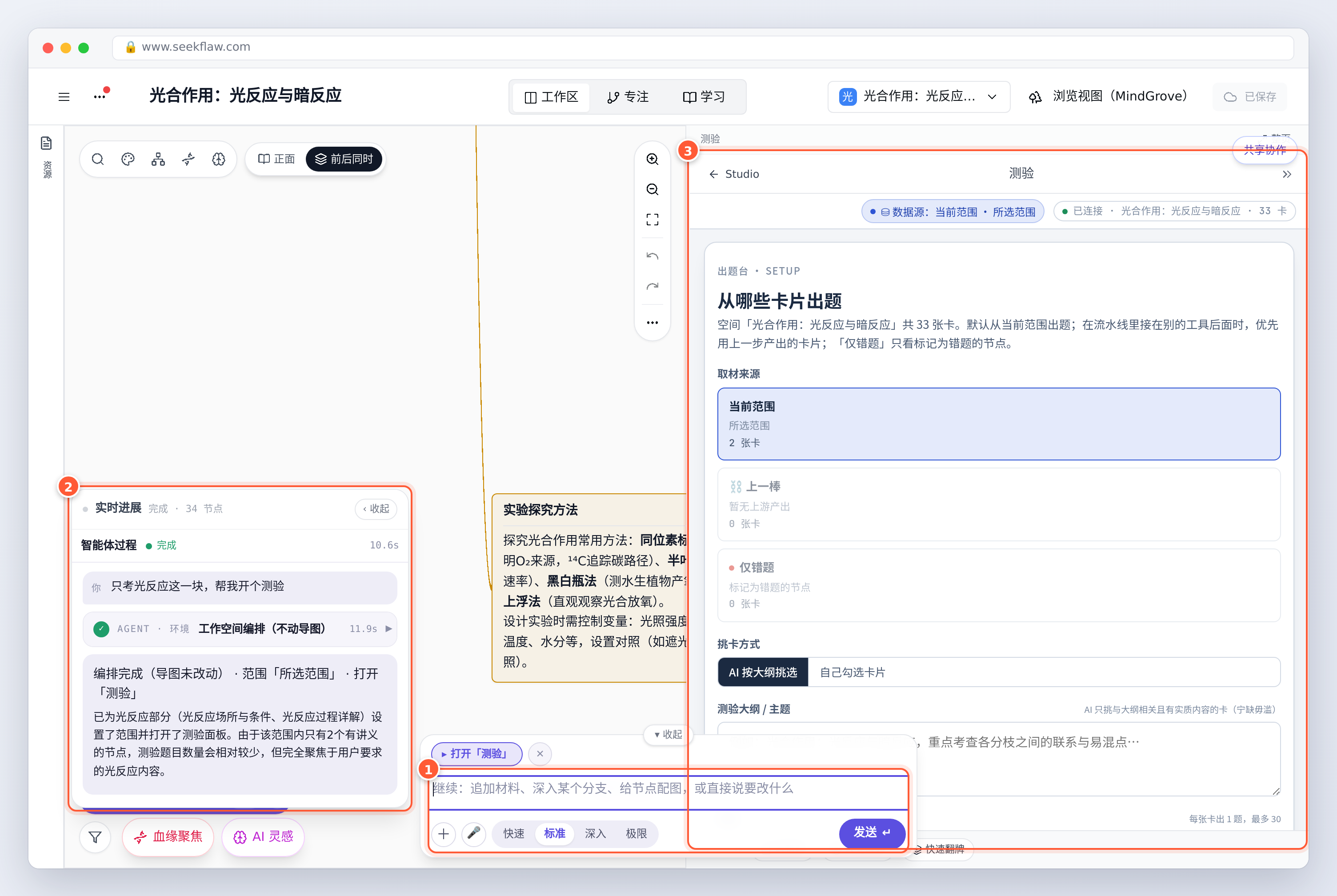Image resolution: width=1337 pixels, height=896 pixels.
Task: Zoom out on the canvas
Action: point(652,189)
